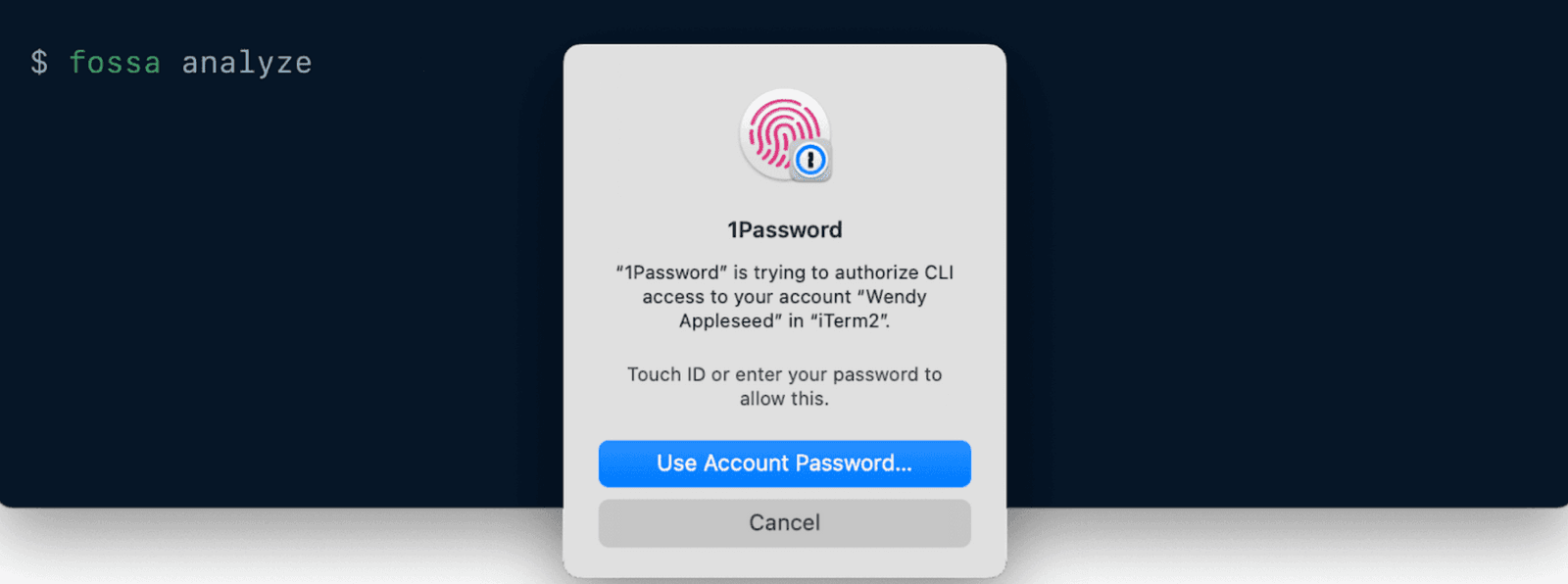Click the allow this text in the dialog
The image size is (1568, 584).
(x=784, y=399)
